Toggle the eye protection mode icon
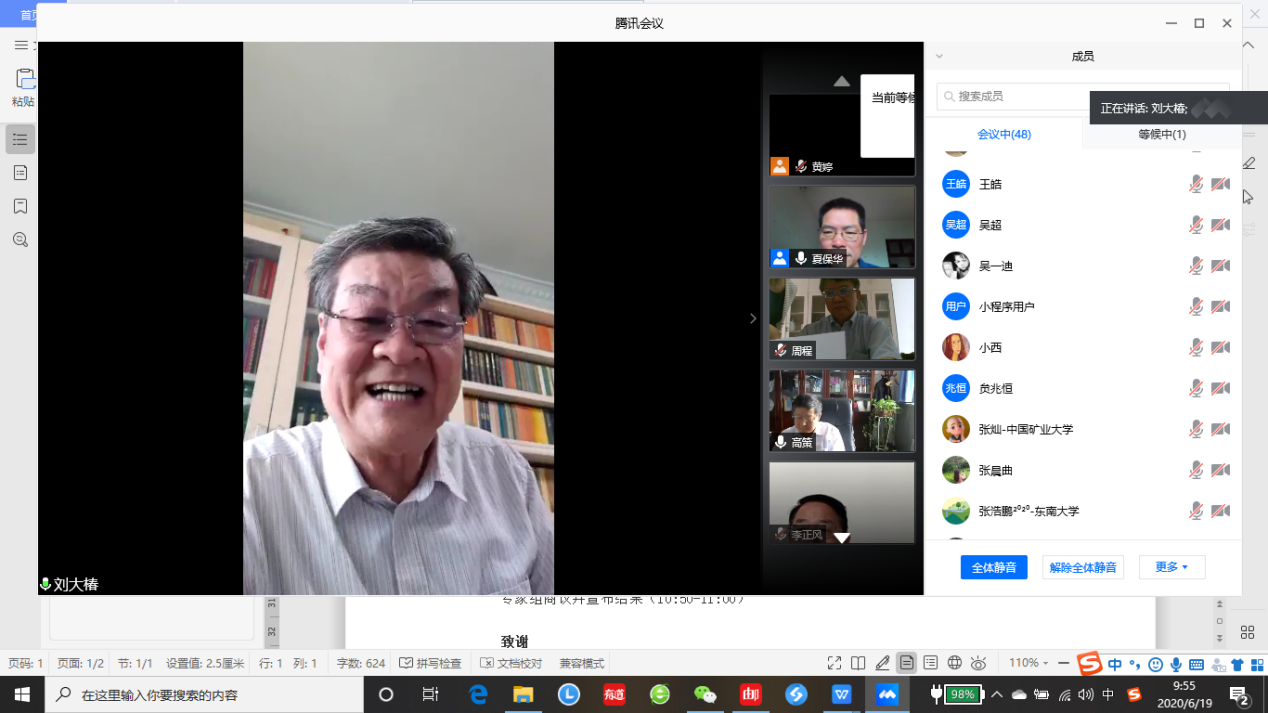The height and width of the screenshot is (713, 1268). [x=979, y=663]
